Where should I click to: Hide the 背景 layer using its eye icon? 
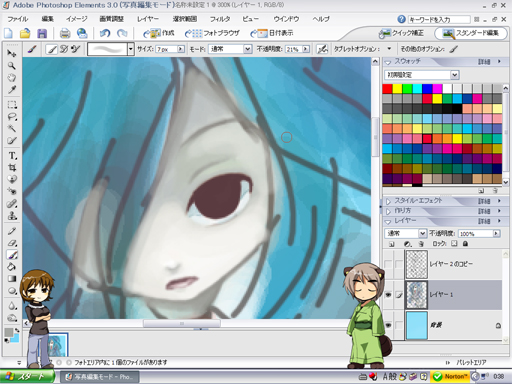[388, 325]
